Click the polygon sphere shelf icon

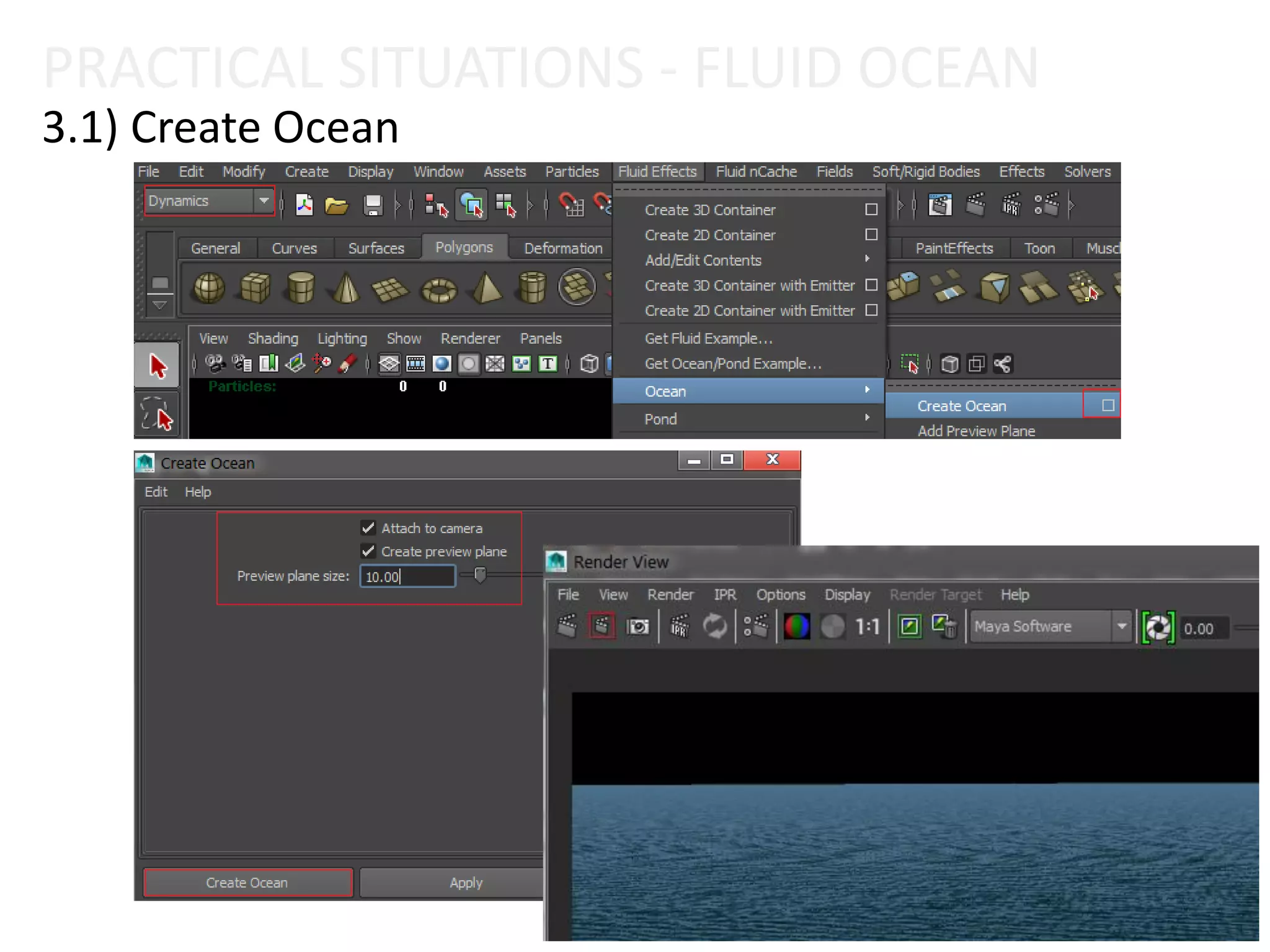pyautogui.click(x=209, y=288)
